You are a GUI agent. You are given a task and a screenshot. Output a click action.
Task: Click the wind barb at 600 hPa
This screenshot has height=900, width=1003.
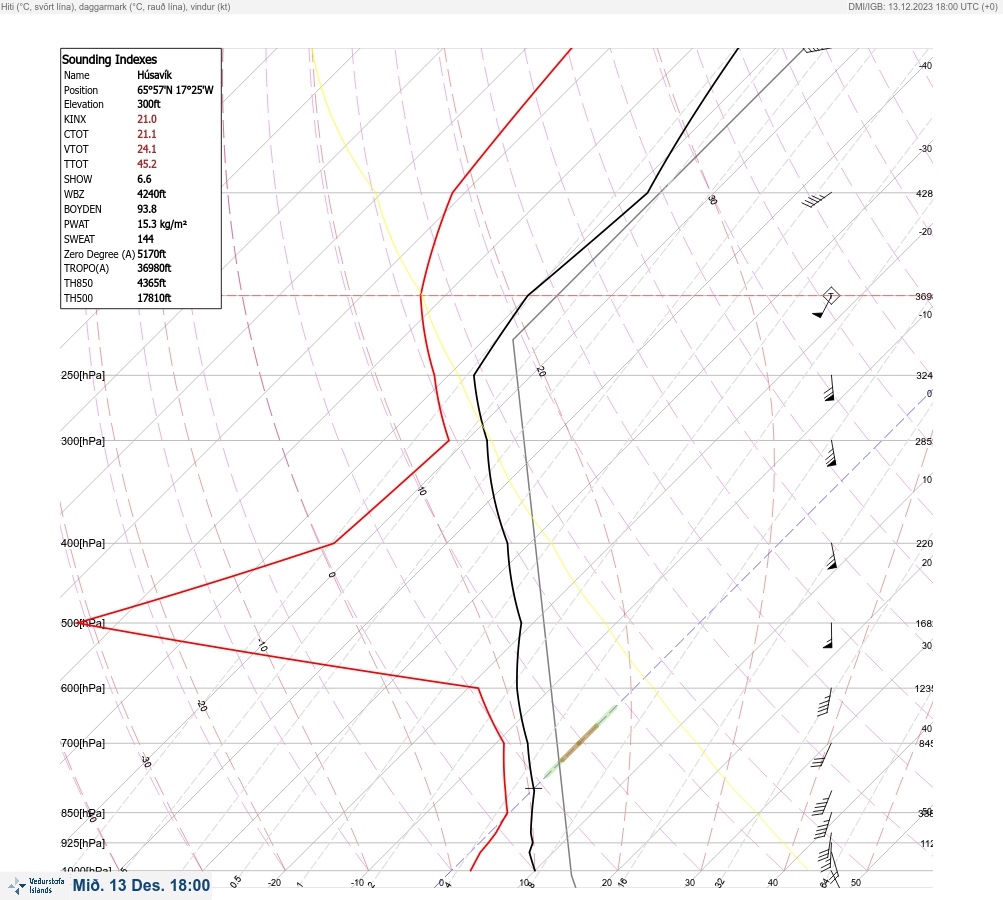click(x=825, y=702)
